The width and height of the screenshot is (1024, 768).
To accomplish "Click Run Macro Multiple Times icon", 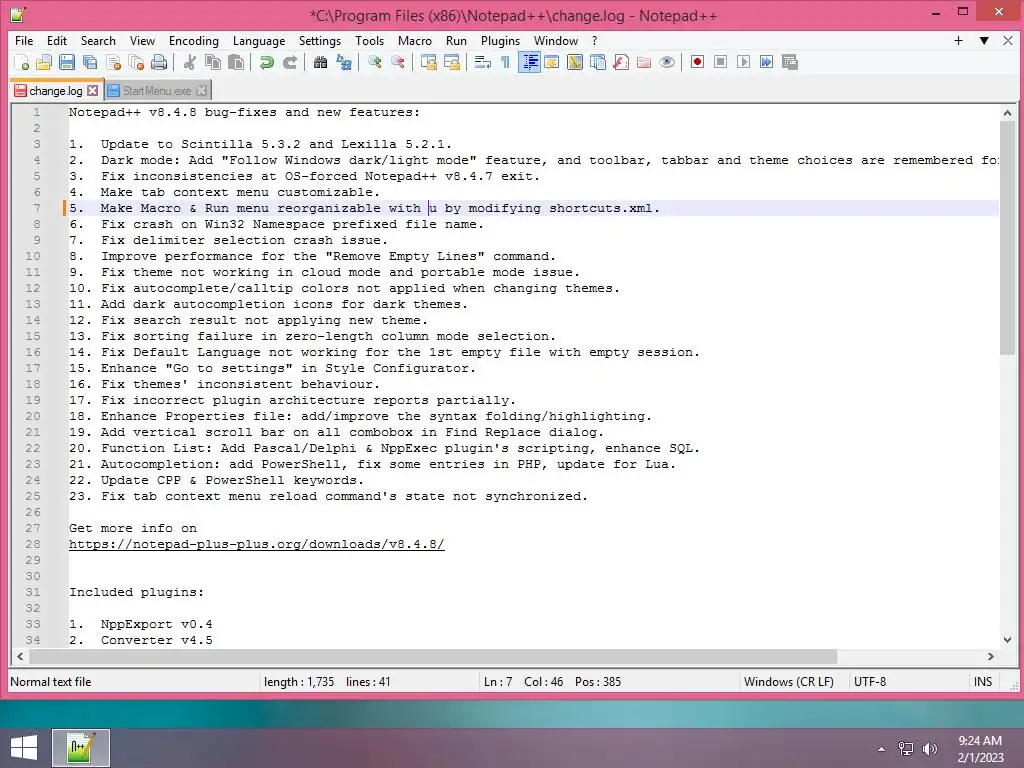I will coord(767,62).
